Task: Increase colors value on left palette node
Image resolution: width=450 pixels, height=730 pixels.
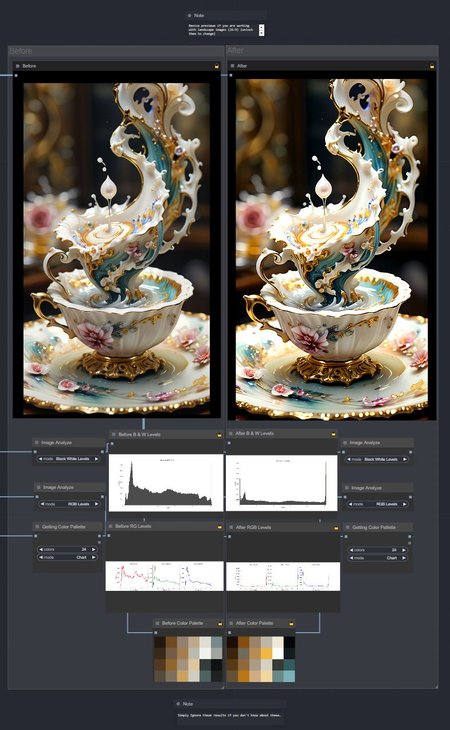Action: 94,549
